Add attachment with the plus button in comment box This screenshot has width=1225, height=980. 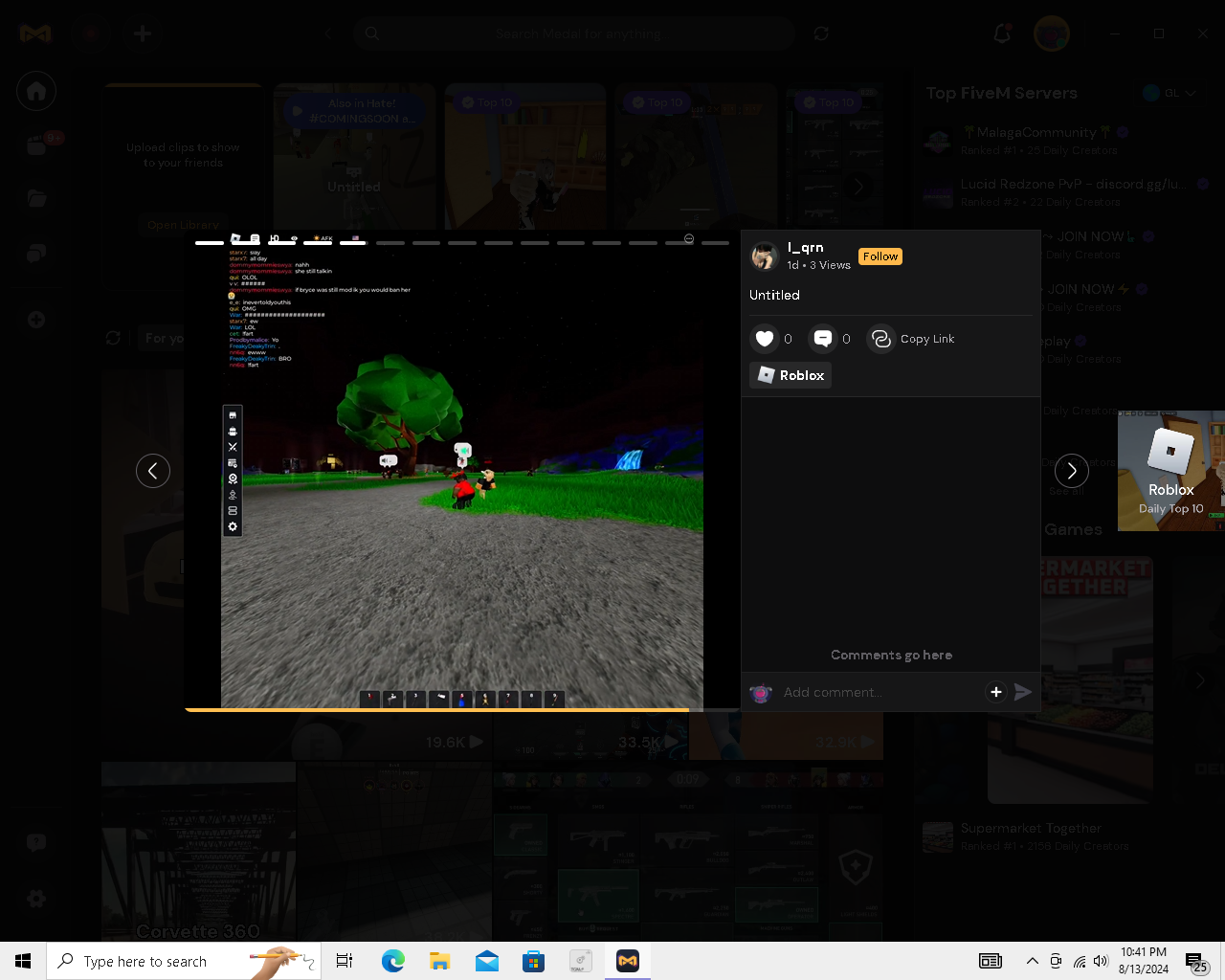point(996,692)
